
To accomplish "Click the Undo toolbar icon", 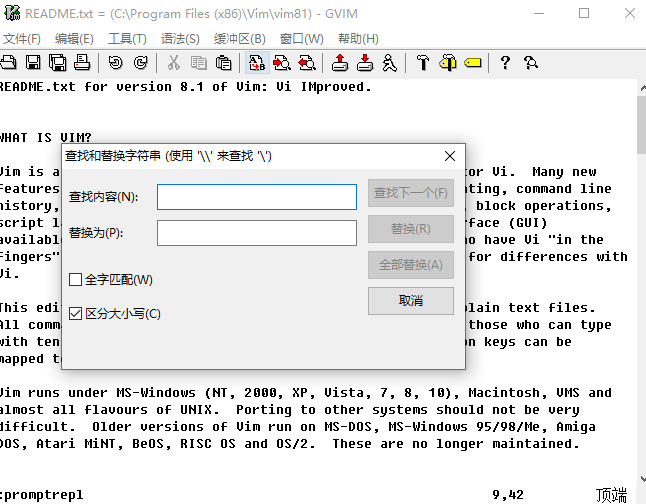I will pyautogui.click(x=115, y=62).
